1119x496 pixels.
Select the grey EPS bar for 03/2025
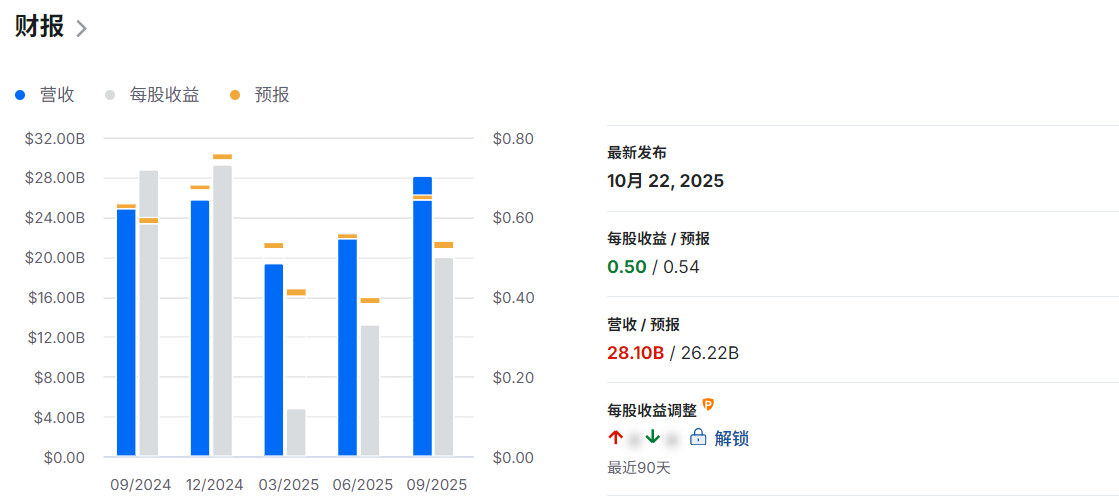point(296,432)
